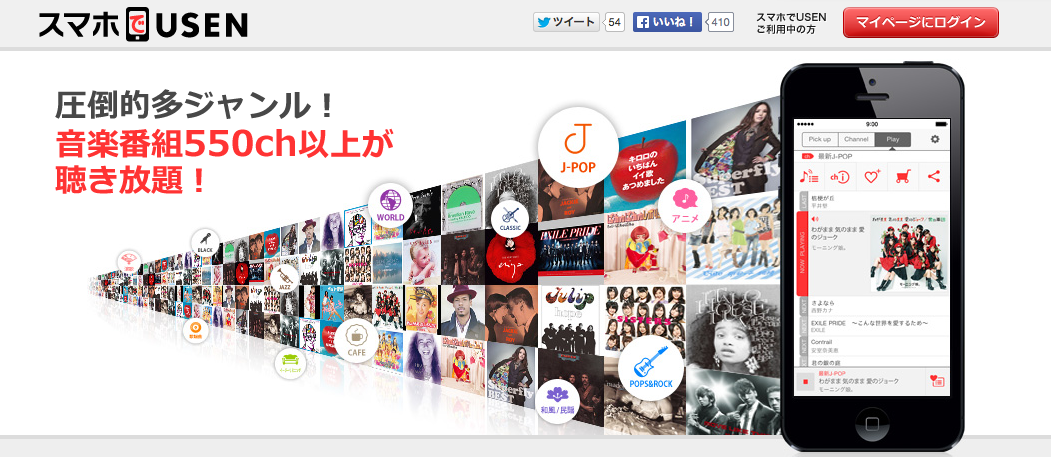Viewport: 1051px width, 457px height.
Task: Click the green sofa easy listening icon
Action: pyautogui.click(x=290, y=363)
